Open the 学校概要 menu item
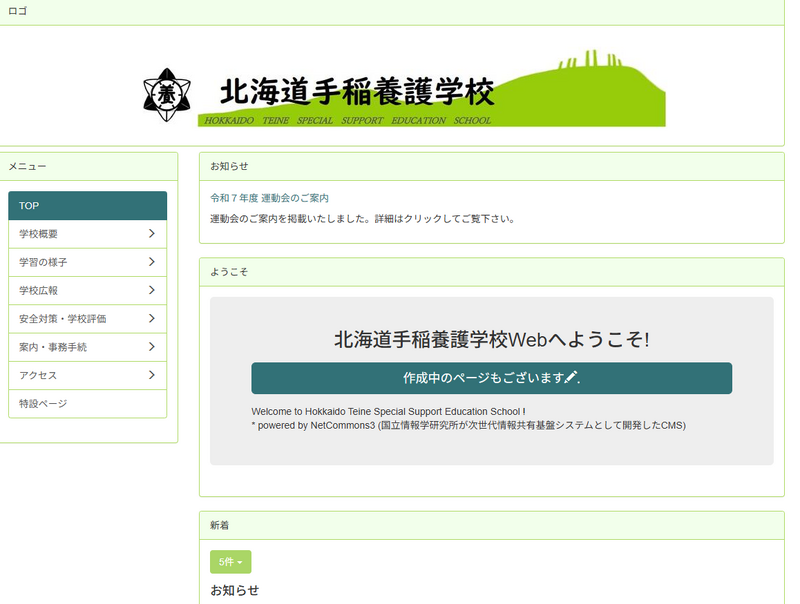The image size is (800, 604). coord(88,234)
